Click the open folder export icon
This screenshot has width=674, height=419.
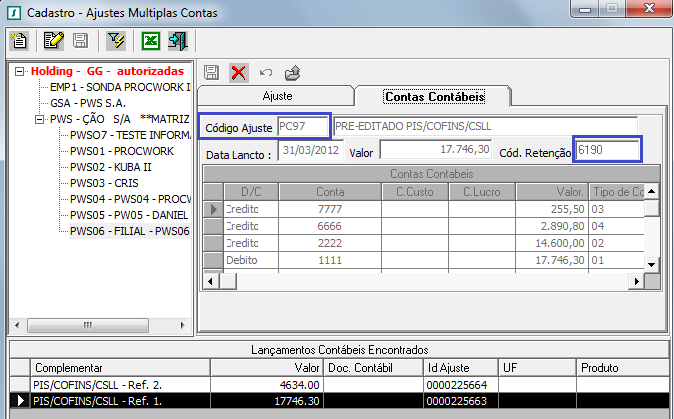(292, 72)
